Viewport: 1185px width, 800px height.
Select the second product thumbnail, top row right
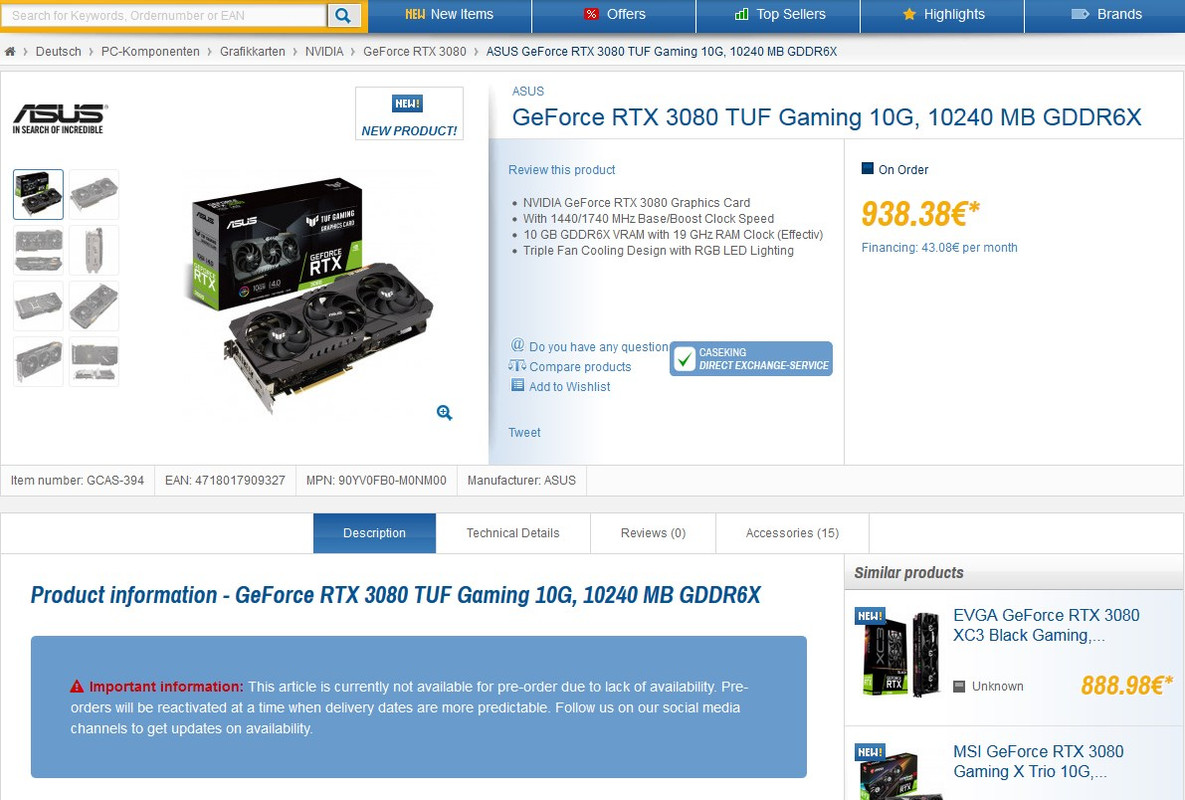click(94, 194)
